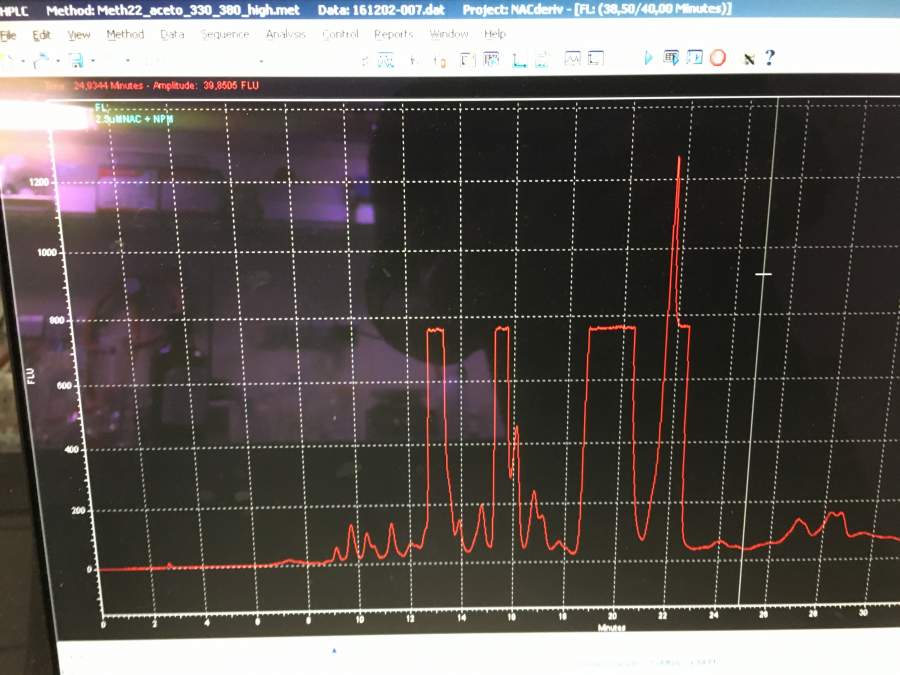
Task: Click the red Stop Run icon
Action: [x=718, y=57]
